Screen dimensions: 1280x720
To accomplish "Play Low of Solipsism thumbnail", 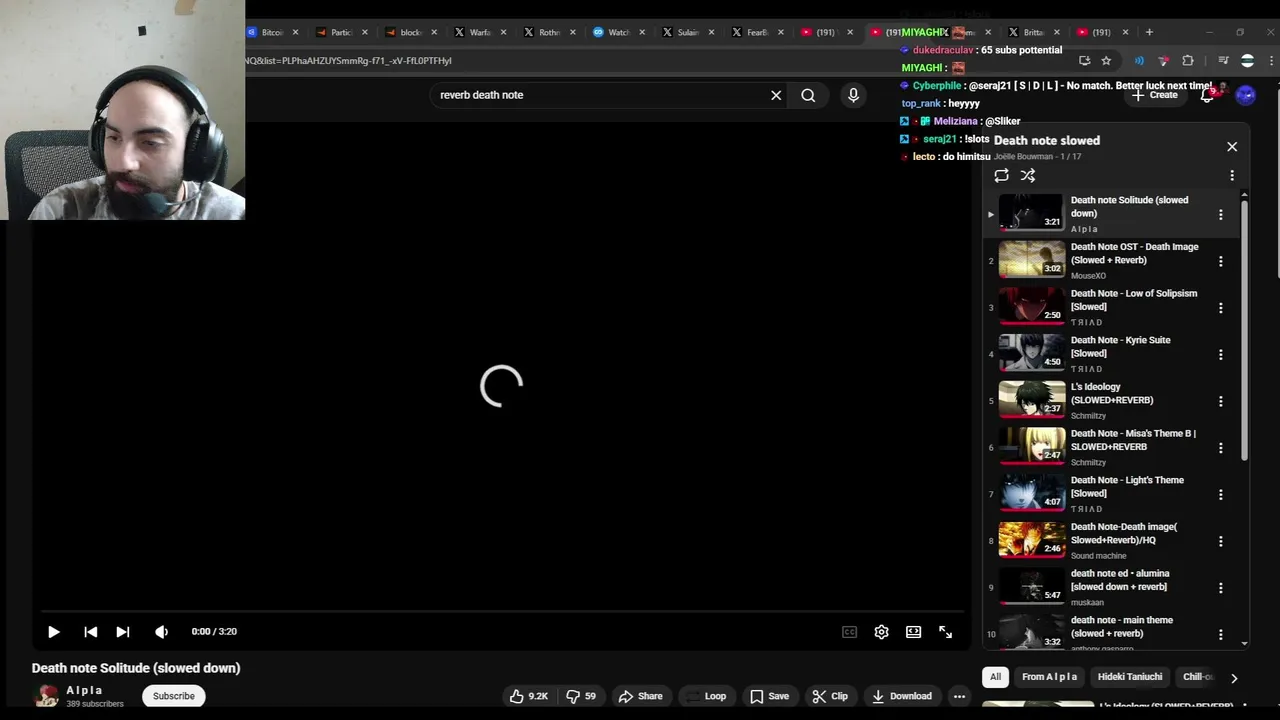I will 1032,306.
